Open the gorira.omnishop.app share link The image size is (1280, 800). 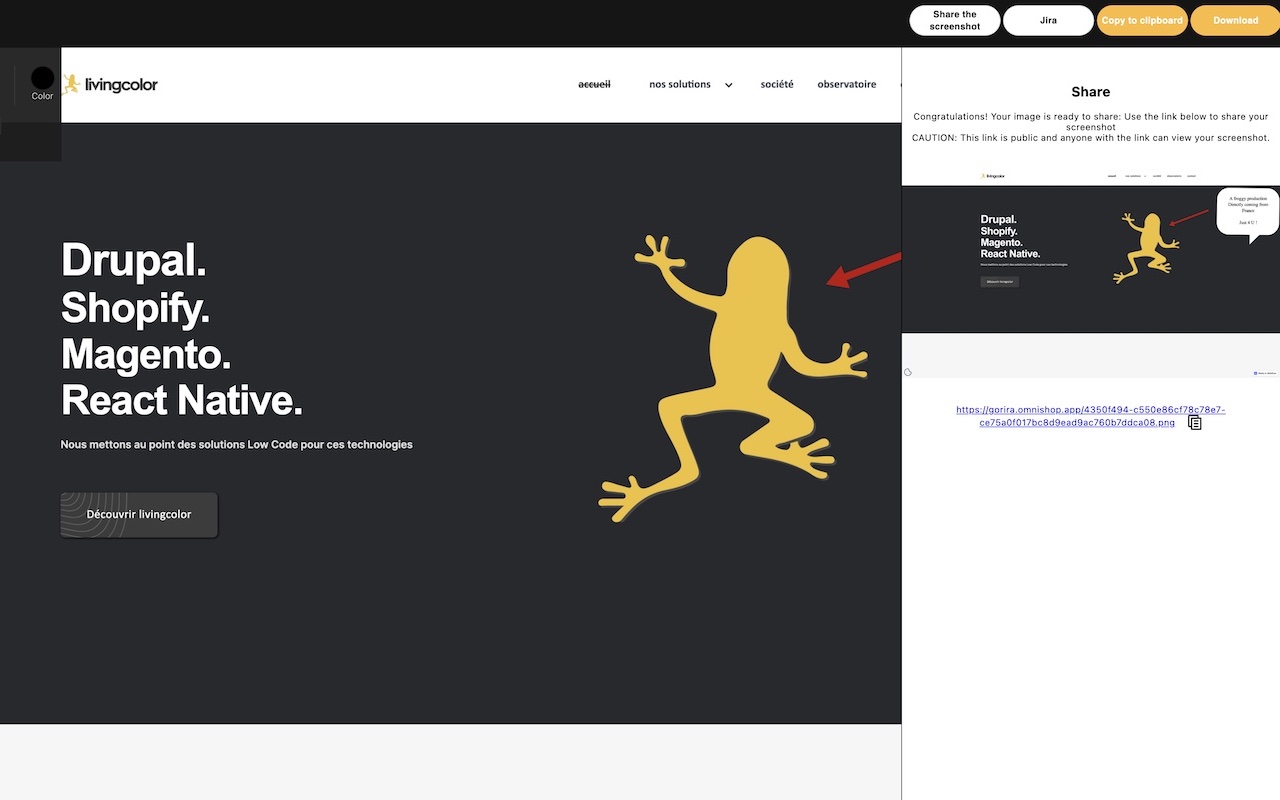click(x=1090, y=416)
